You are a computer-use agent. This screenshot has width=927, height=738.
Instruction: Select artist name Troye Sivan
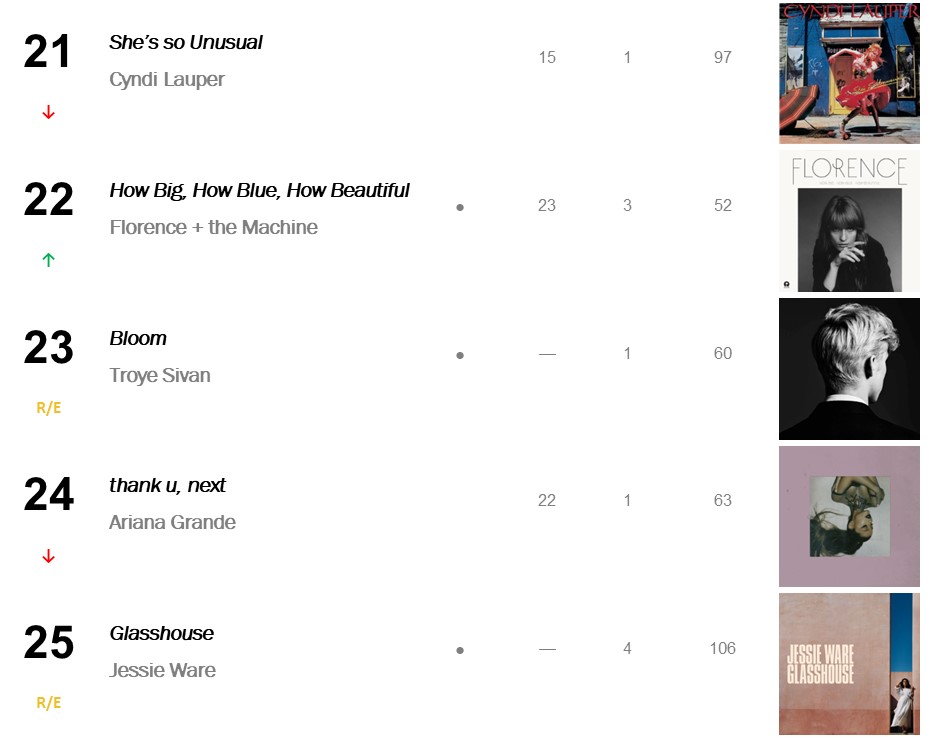pyautogui.click(x=160, y=375)
